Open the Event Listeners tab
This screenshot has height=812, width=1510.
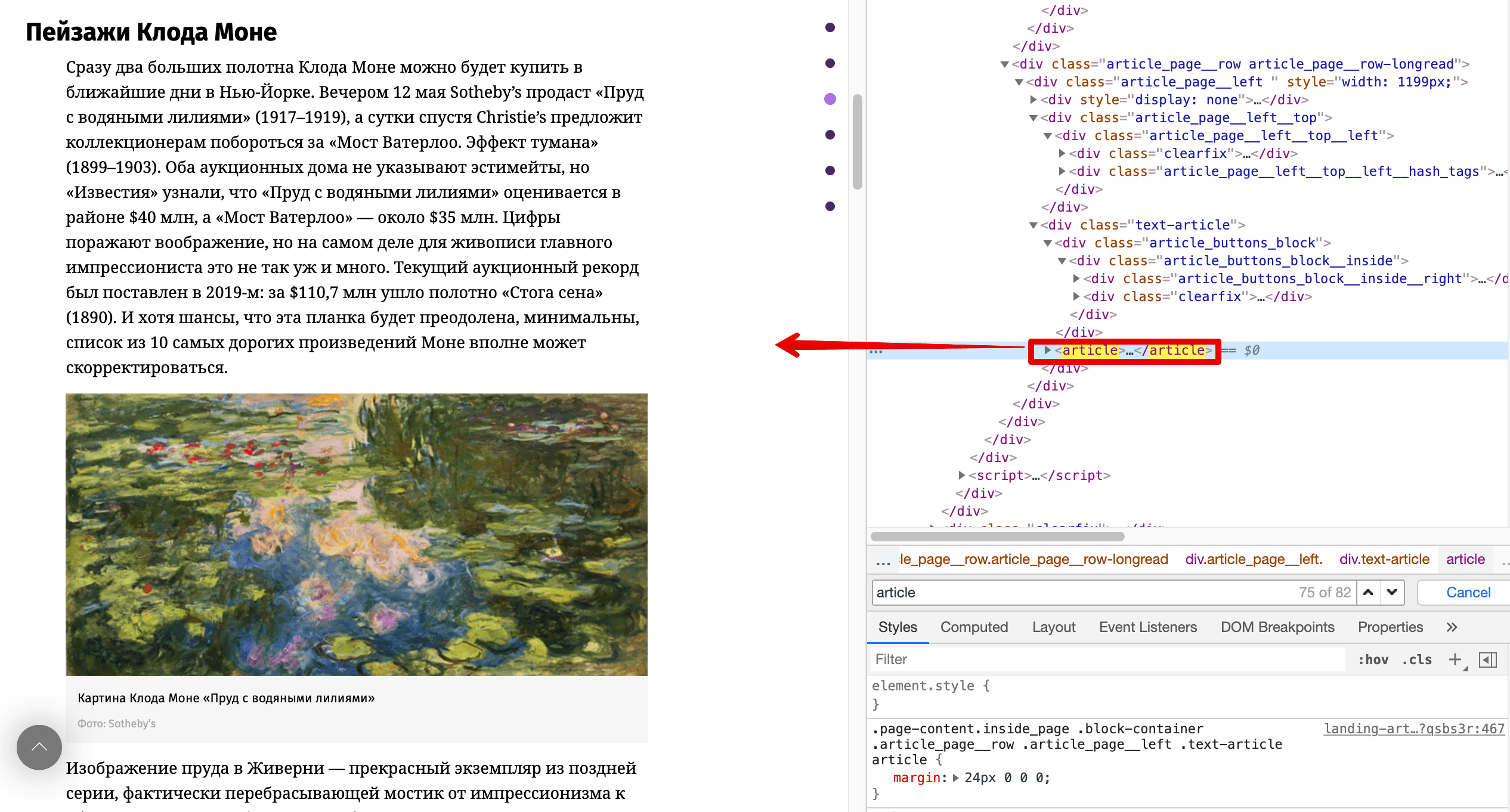coord(1148,627)
